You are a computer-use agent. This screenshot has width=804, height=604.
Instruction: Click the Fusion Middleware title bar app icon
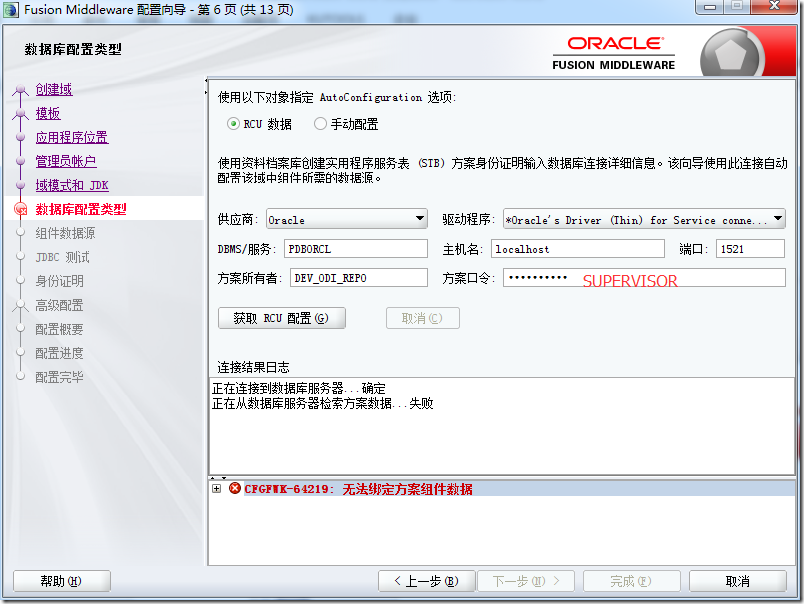[x=11, y=10]
